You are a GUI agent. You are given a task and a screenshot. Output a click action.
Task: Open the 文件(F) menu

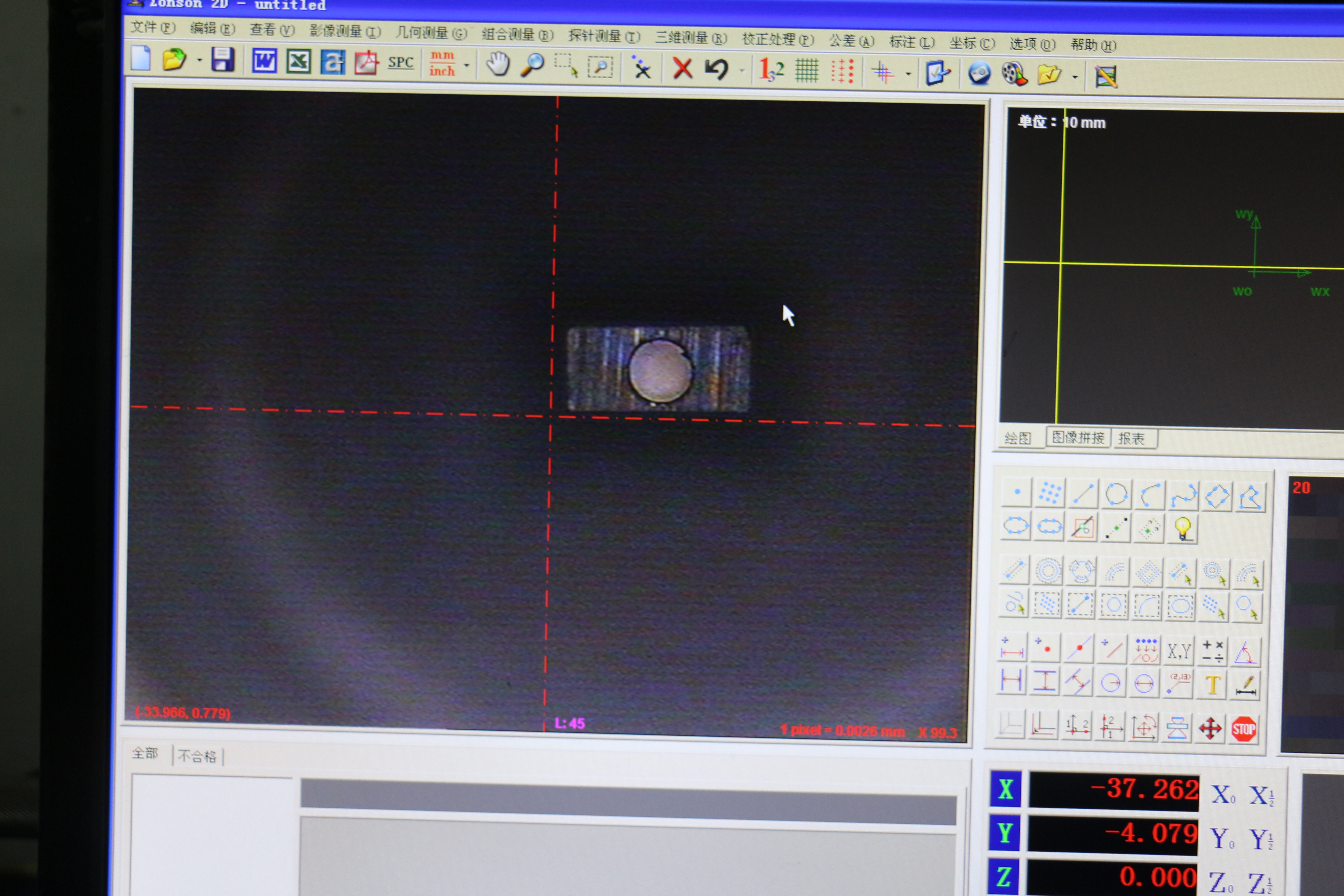point(153,27)
